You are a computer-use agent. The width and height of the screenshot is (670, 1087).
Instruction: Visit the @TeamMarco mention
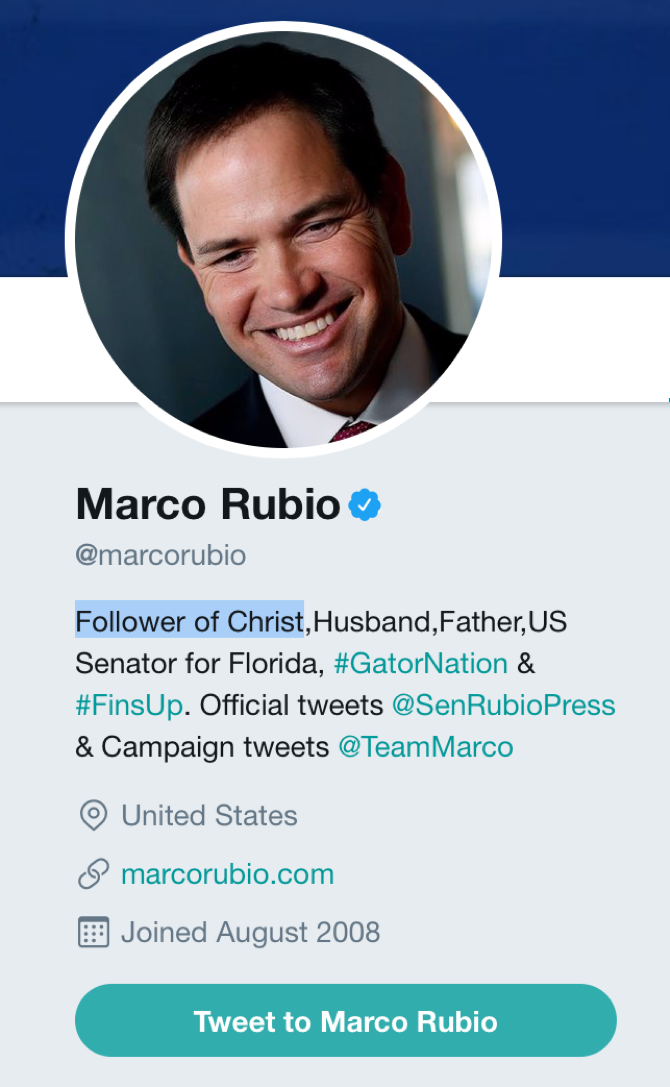425,747
